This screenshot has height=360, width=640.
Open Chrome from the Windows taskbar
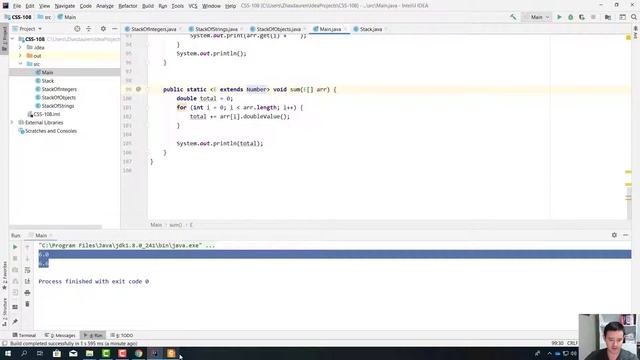(138, 353)
